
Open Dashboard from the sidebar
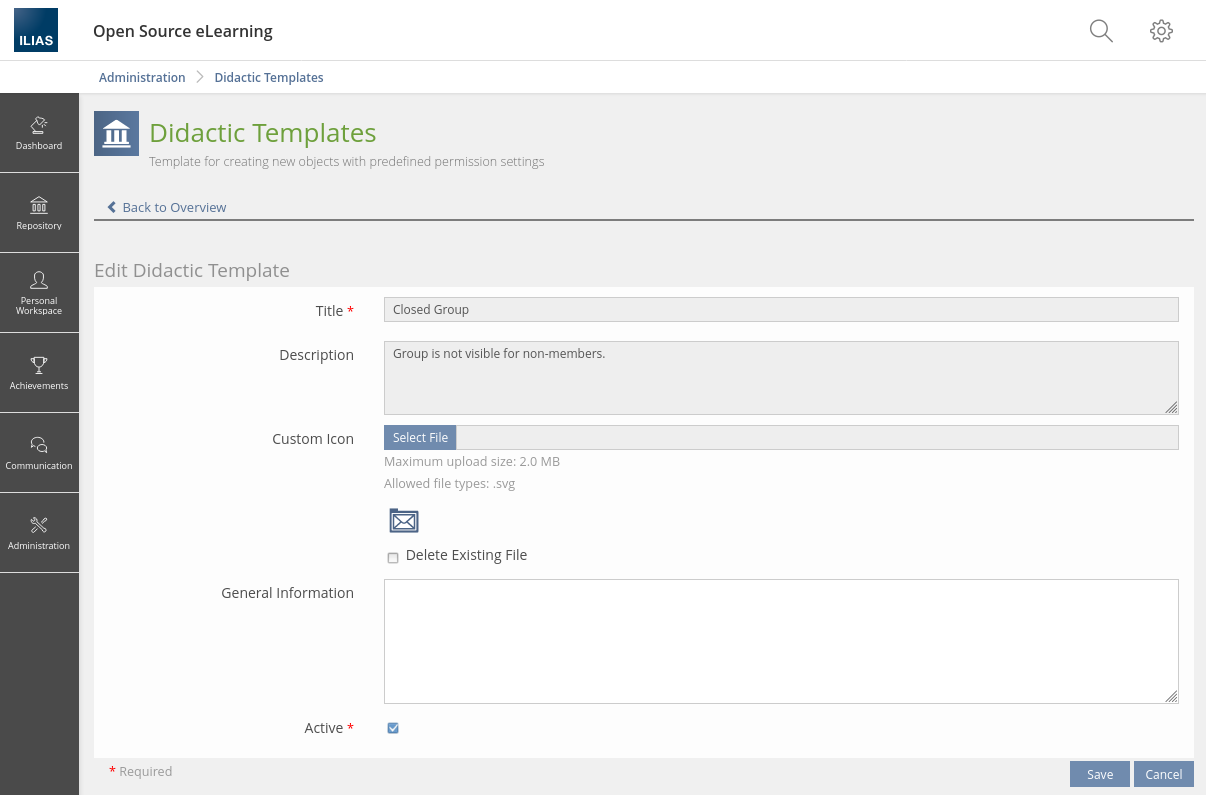pos(39,133)
